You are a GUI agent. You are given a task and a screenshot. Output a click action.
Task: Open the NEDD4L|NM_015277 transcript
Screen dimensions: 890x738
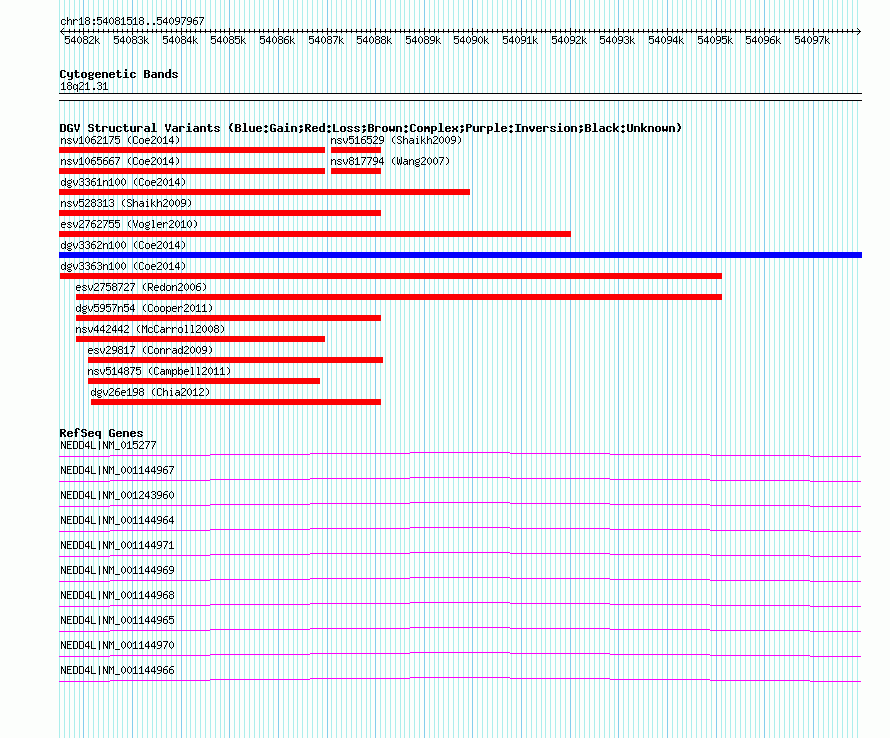108,446
